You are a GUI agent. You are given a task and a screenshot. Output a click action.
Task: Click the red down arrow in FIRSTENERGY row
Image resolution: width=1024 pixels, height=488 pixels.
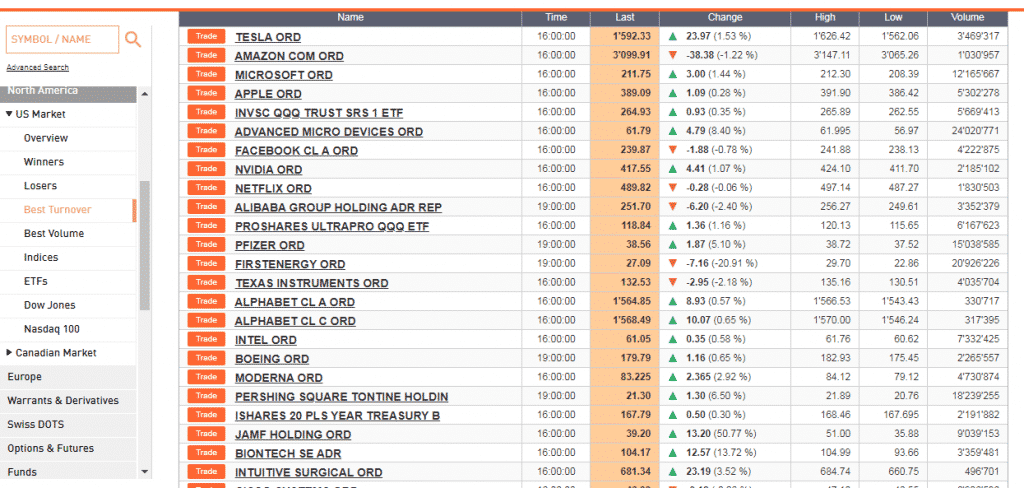tap(673, 264)
